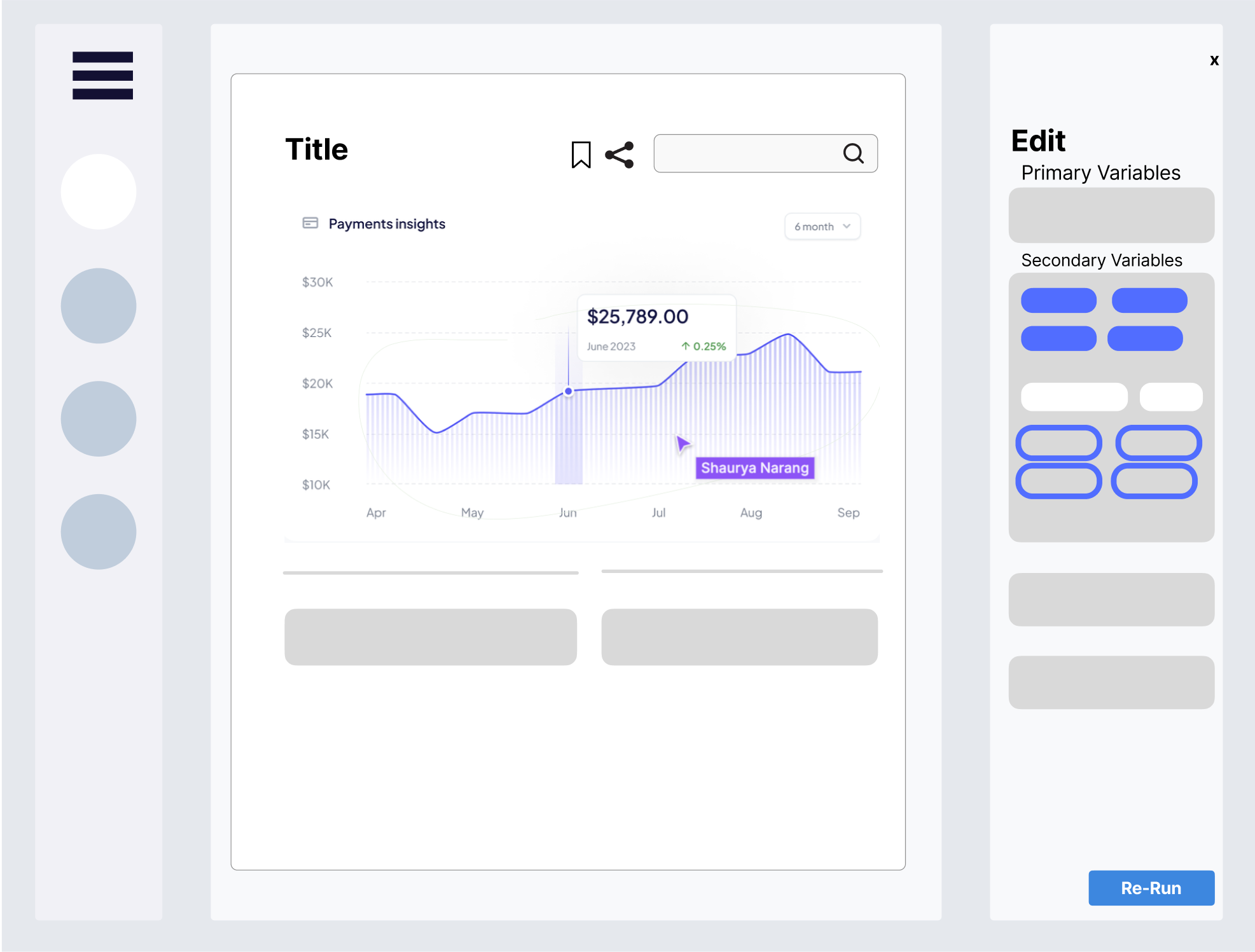Image resolution: width=1255 pixels, height=952 pixels.
Task: Click the bottom blue sidebar circle icon
Action: tap(99, 531)
